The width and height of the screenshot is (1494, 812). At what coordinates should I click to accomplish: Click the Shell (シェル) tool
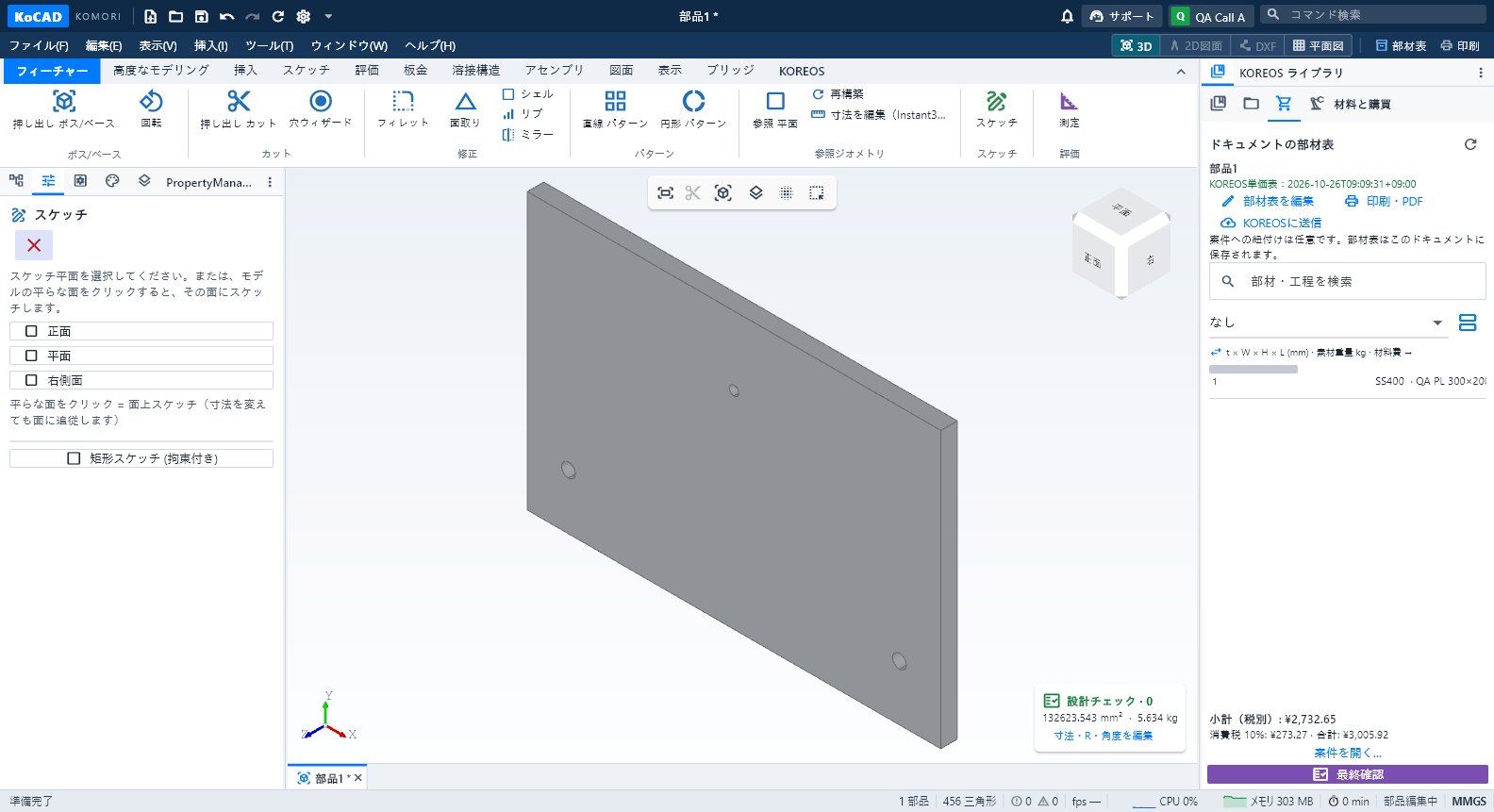tap(528, 94)
